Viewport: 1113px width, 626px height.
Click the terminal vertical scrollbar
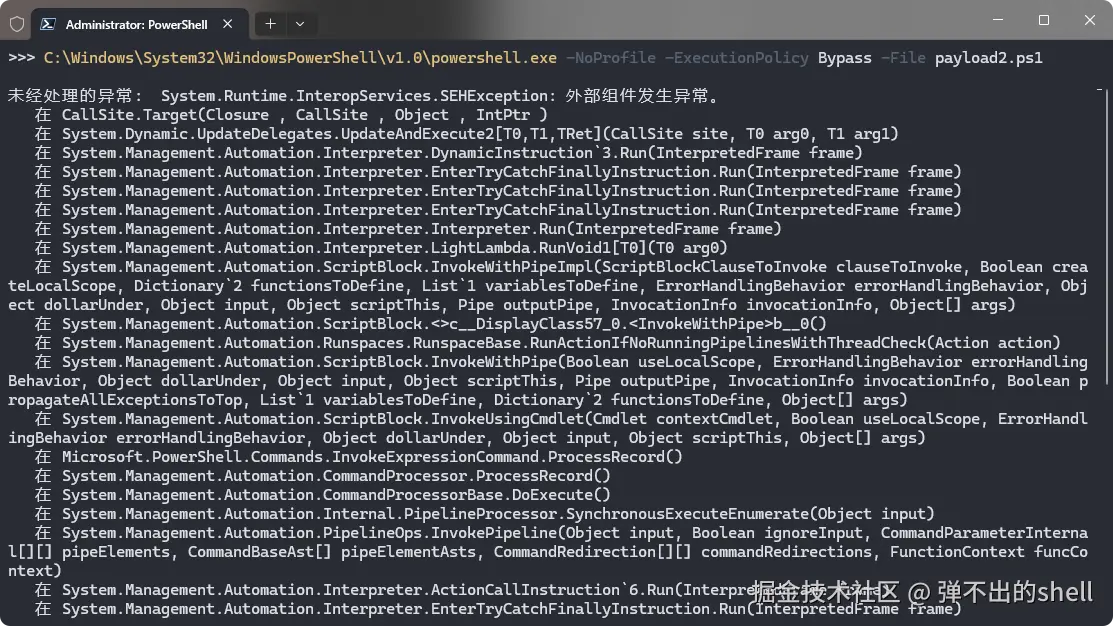coord(1105,238)
